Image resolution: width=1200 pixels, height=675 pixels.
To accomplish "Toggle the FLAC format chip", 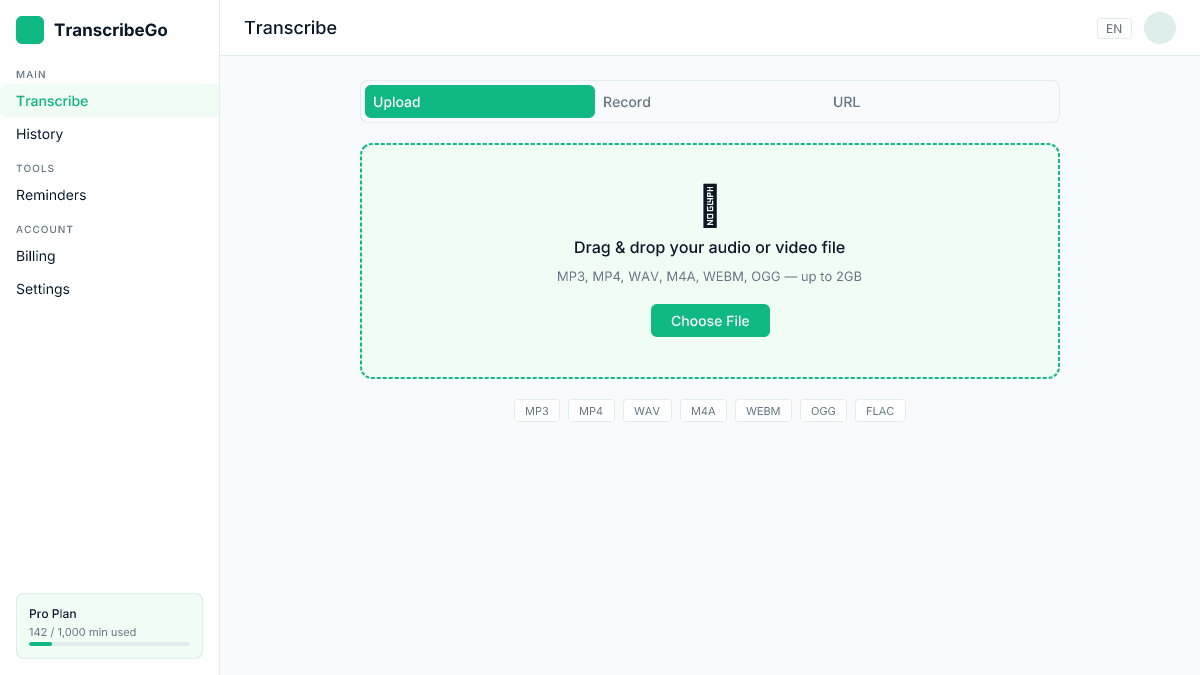I will [880, 410].
